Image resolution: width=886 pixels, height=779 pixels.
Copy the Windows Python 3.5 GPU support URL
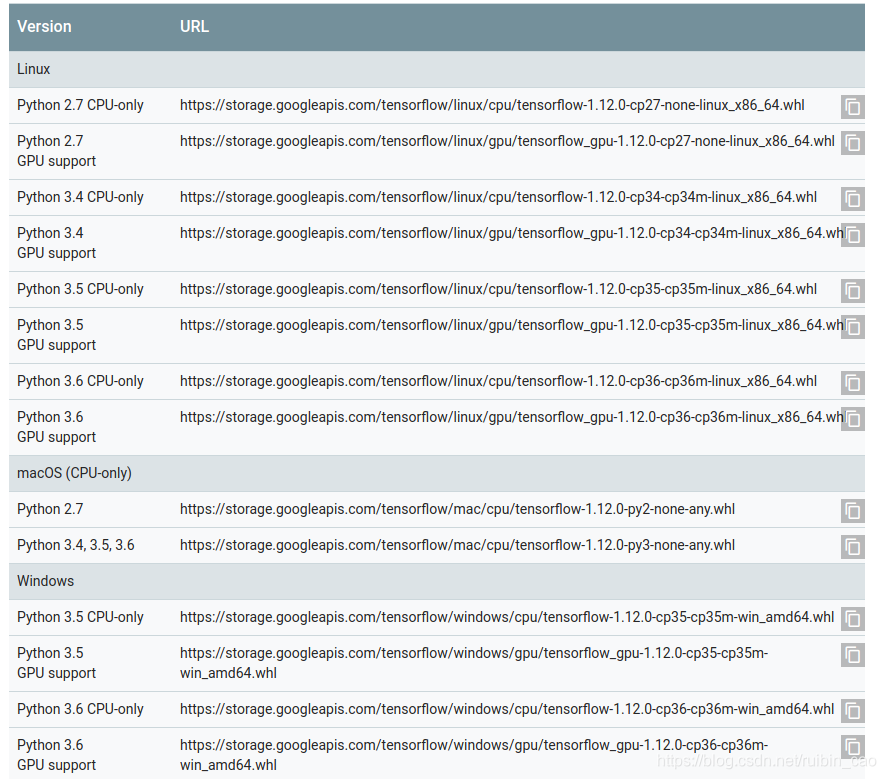[x=853, y=655]
